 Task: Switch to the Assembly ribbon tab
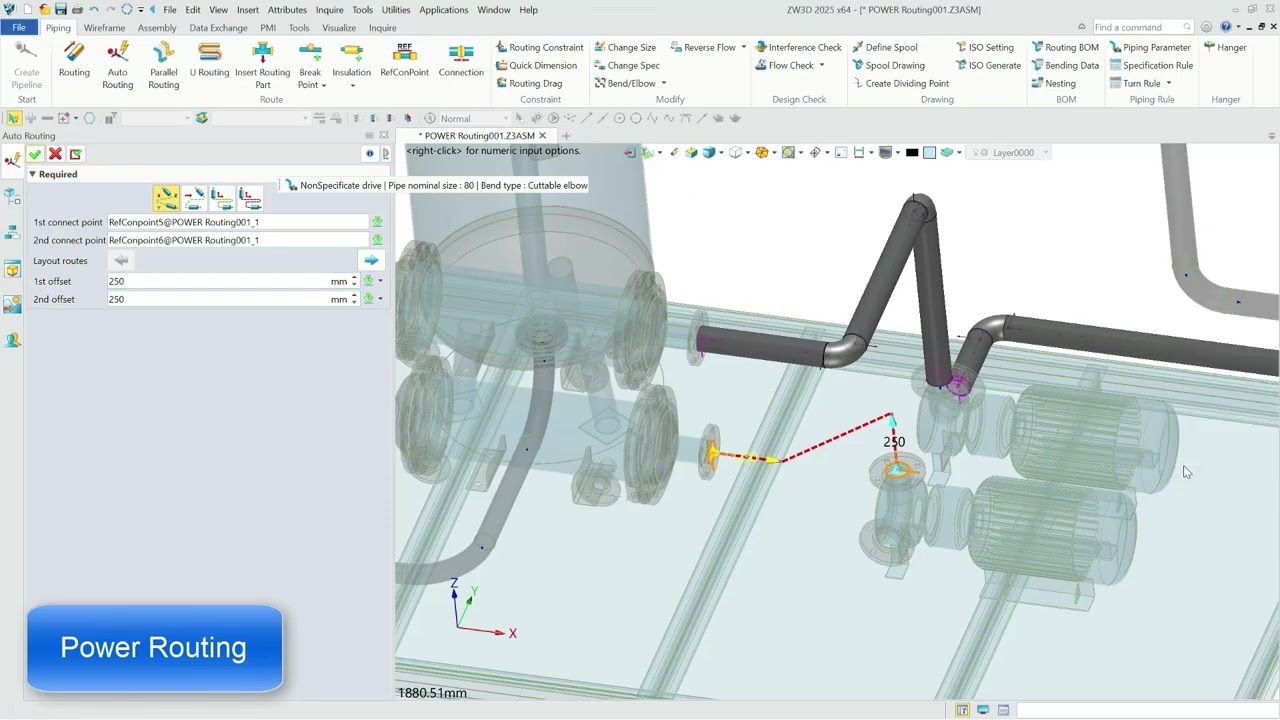click(x=157, y=28)
